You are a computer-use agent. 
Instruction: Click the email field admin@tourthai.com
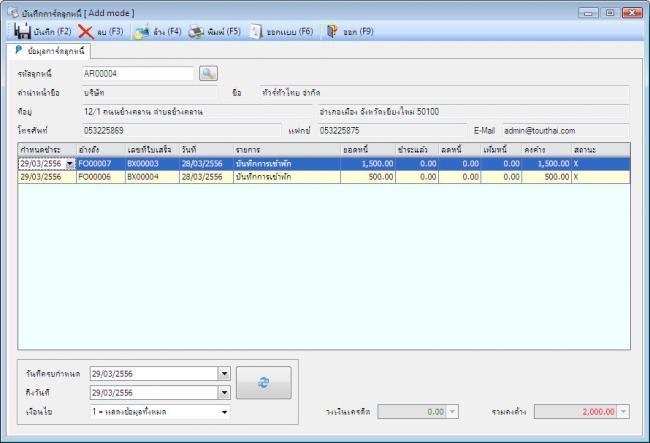click(x=566, y=131)
